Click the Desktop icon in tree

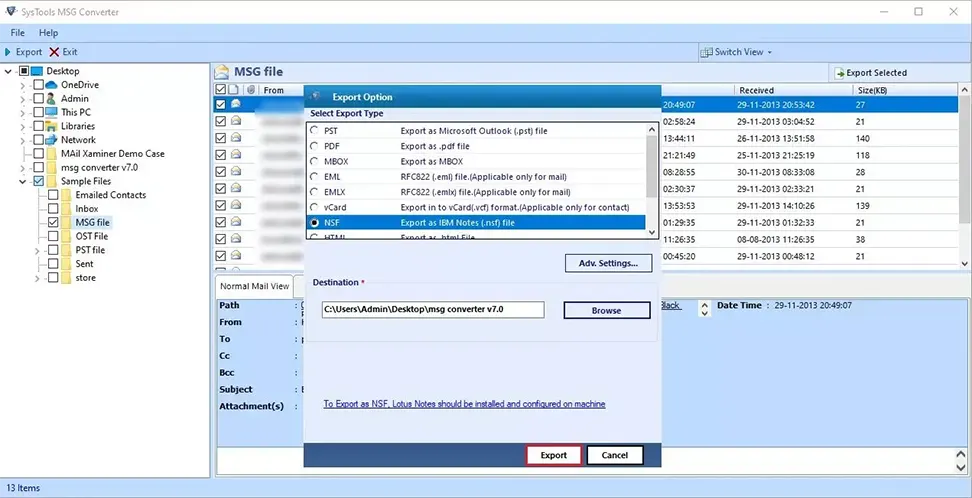tap(37, 71)
